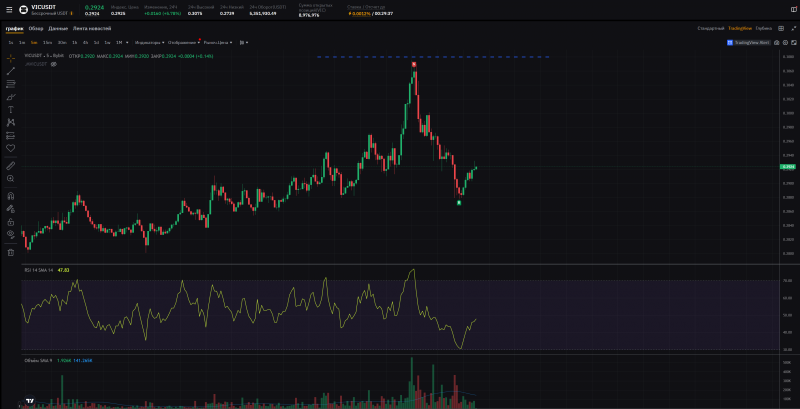Click the Объём SMA 9 indicator label
This screenshot has height=409, width=800.
(38, 361)
